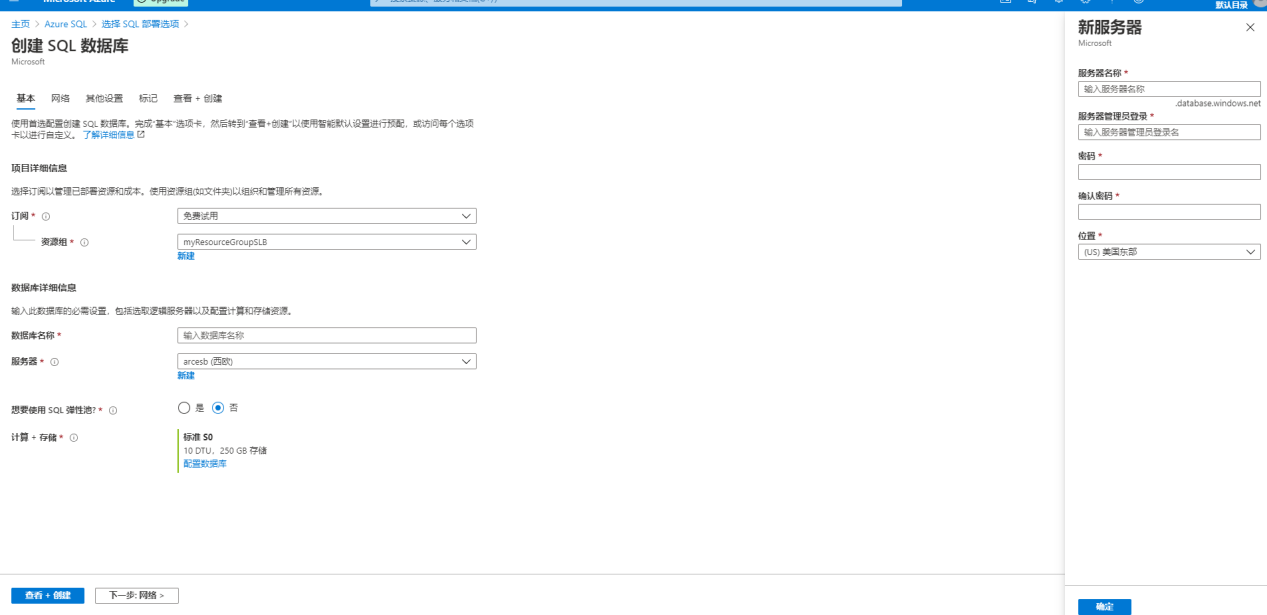
Task: Click the 密码 field
Action: tap(1169, 172)
